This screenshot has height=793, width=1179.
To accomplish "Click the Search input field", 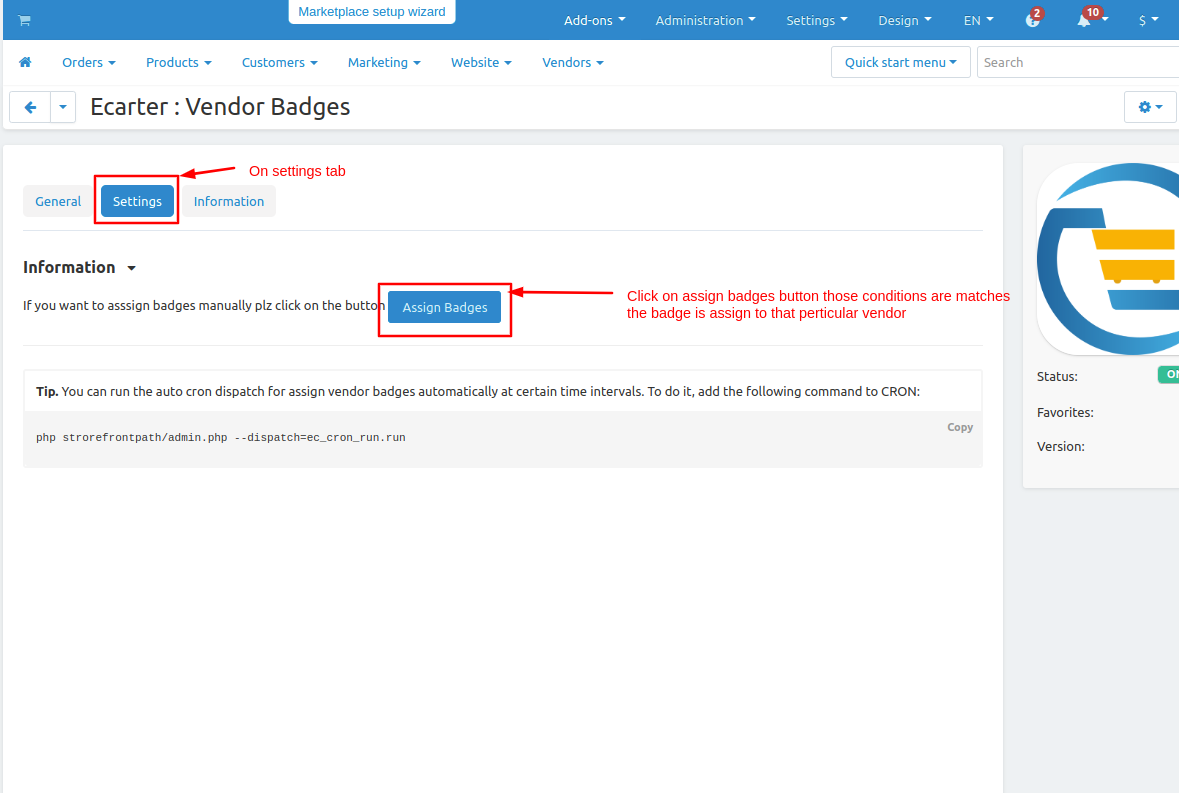I will (x=1077, y=62).
